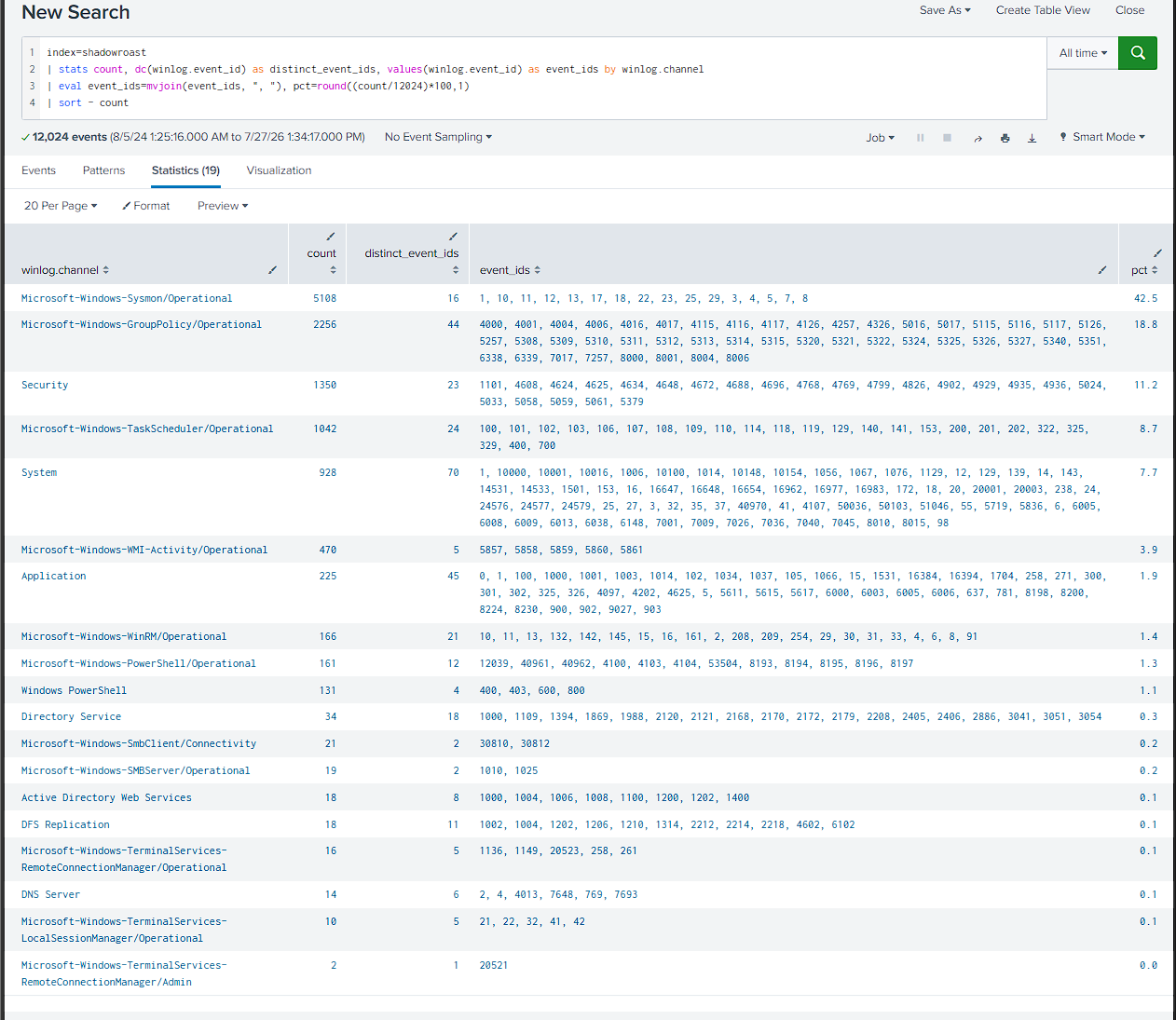Switch to the Events tab
The height and width of the screenshot is (1020, 1176).
[38, 170]
